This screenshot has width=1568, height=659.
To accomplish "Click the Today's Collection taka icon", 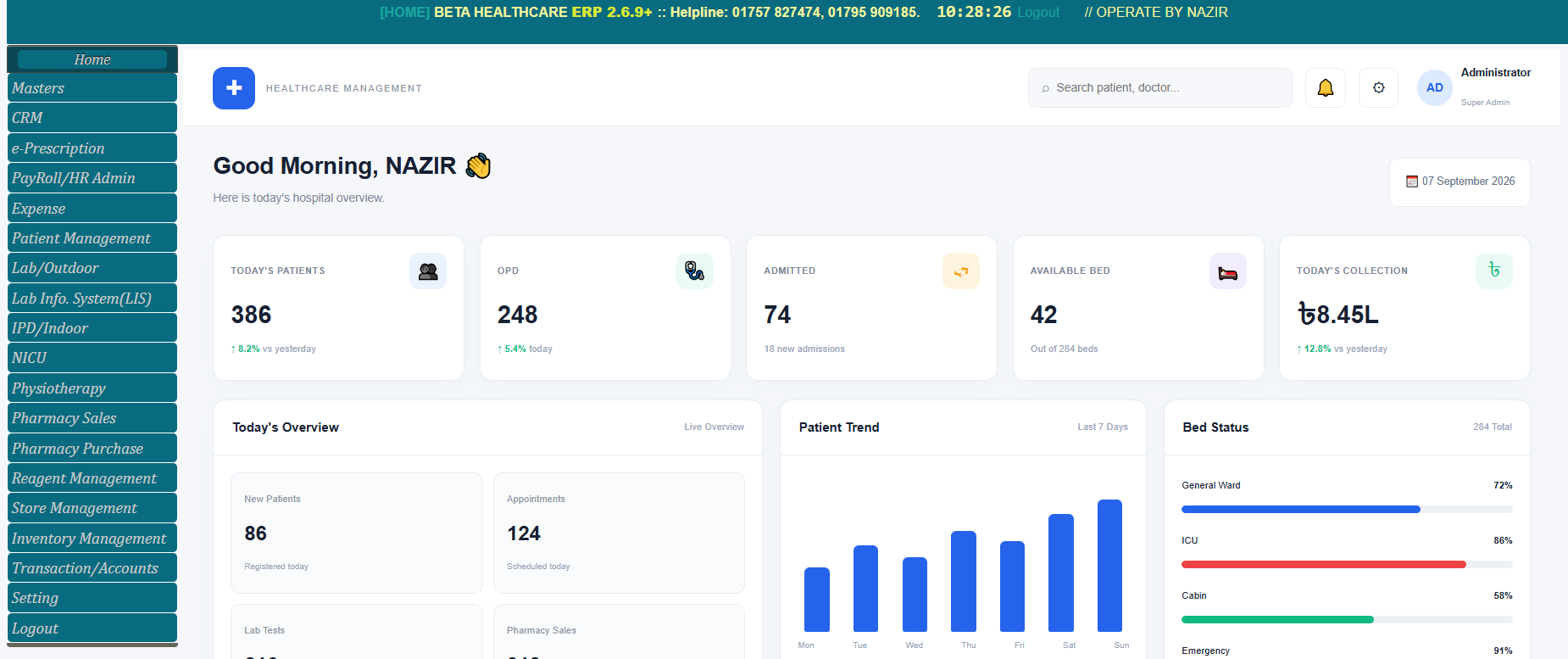I will [1494, 271].
